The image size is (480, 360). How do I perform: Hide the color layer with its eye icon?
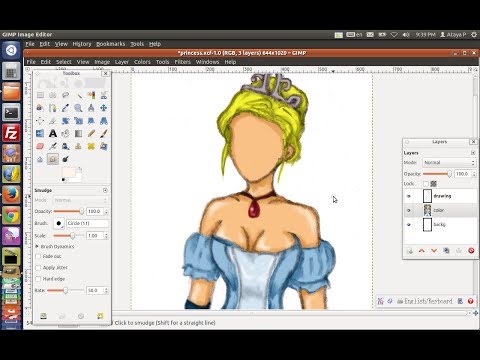pyautogui.click(x=409, y=210)
